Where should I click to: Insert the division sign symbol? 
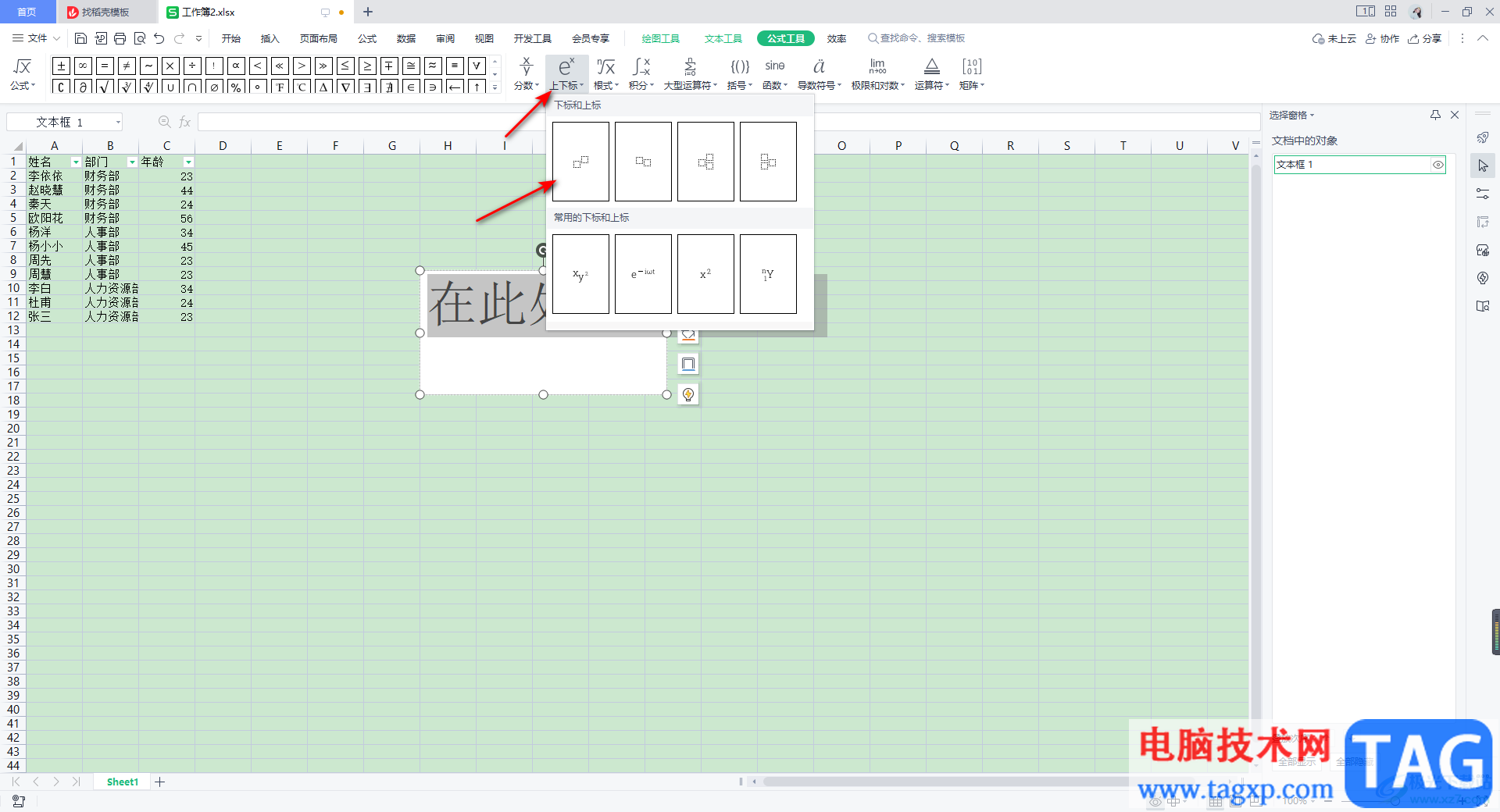tap(192, 66)
